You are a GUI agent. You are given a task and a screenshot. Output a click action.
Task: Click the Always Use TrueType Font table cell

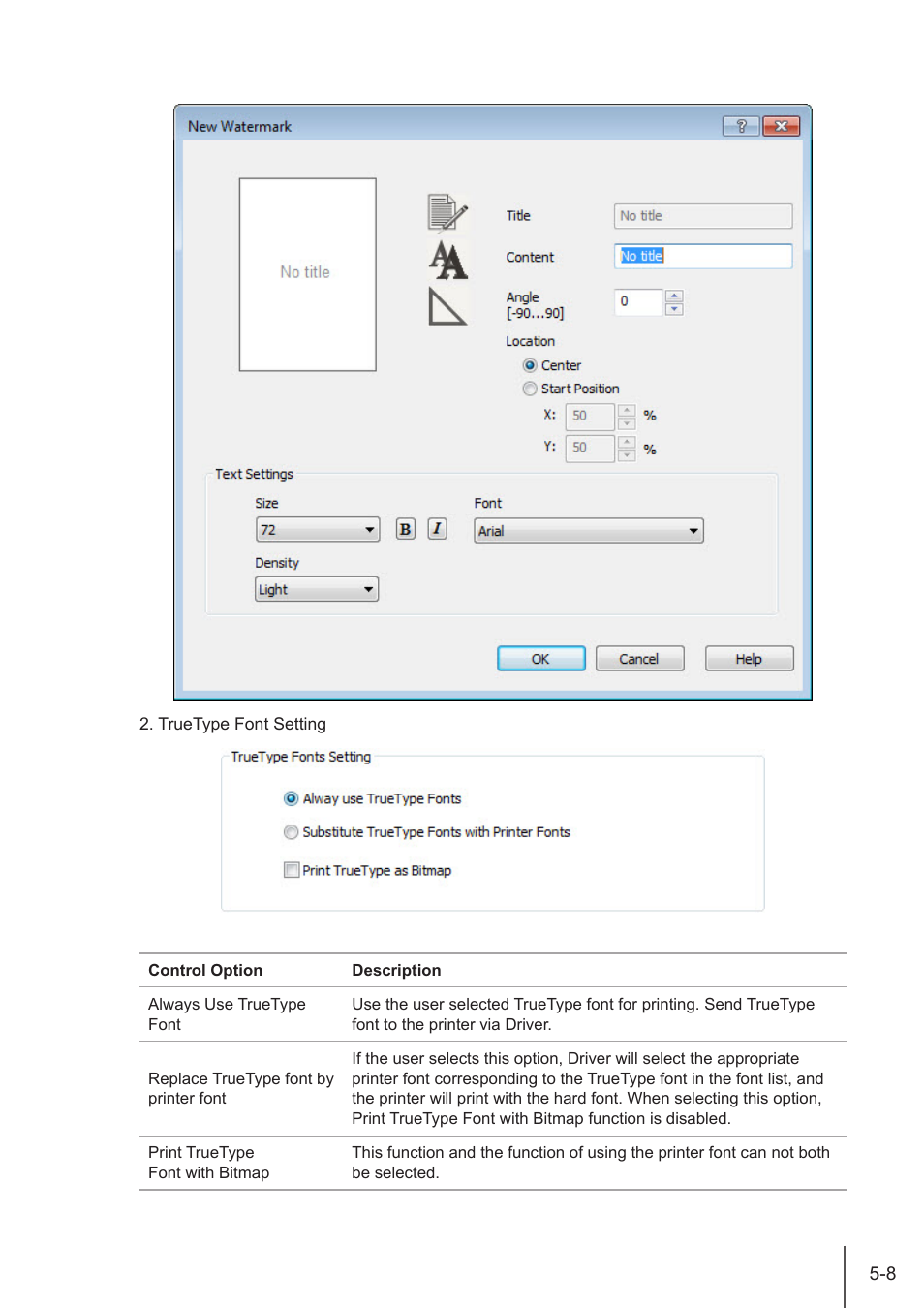[x=227, y=1014]
